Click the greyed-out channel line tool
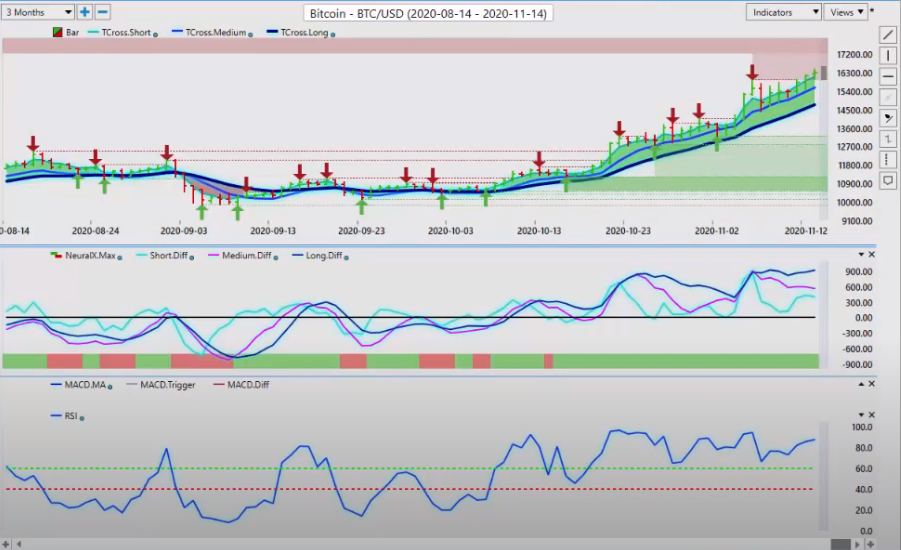901x550 pixels. [x=888, y=97]
